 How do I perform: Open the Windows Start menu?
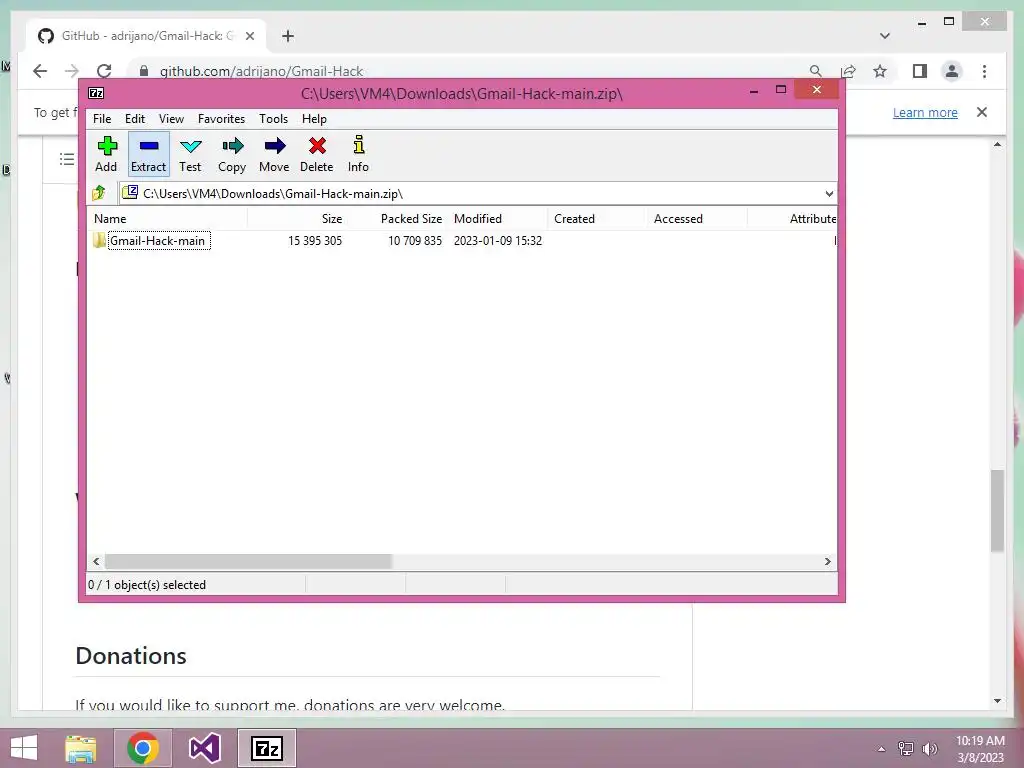pyautogui.click(x=24, y=748)
